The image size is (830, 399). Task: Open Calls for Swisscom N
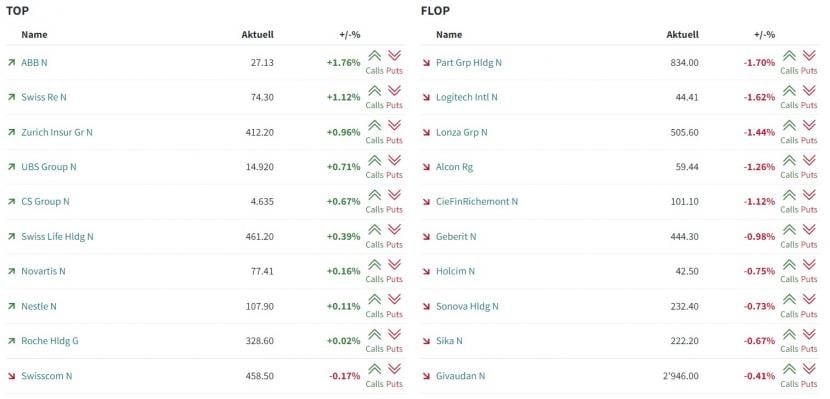pos(374,376)
